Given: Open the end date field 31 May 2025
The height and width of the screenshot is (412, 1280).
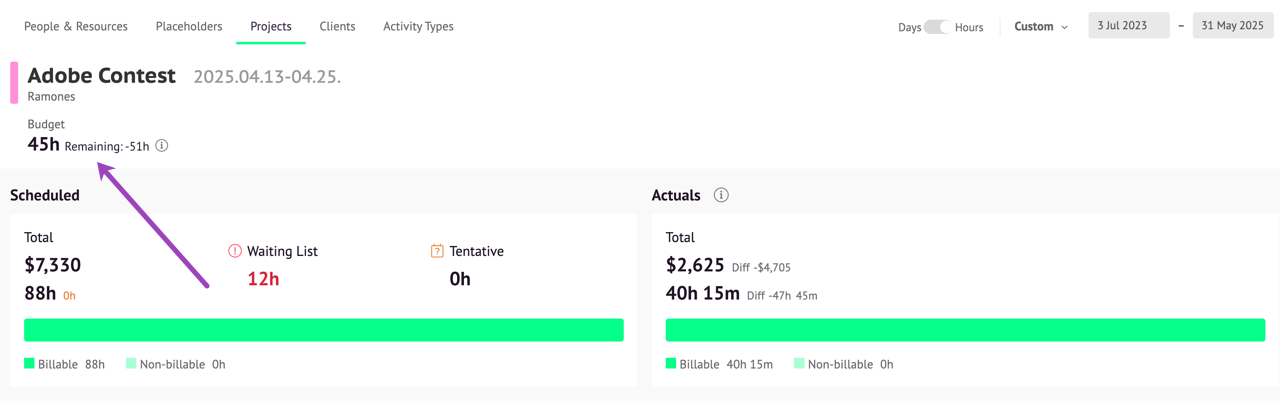Looking at the screenshot, I should [x=1232, y=26].
